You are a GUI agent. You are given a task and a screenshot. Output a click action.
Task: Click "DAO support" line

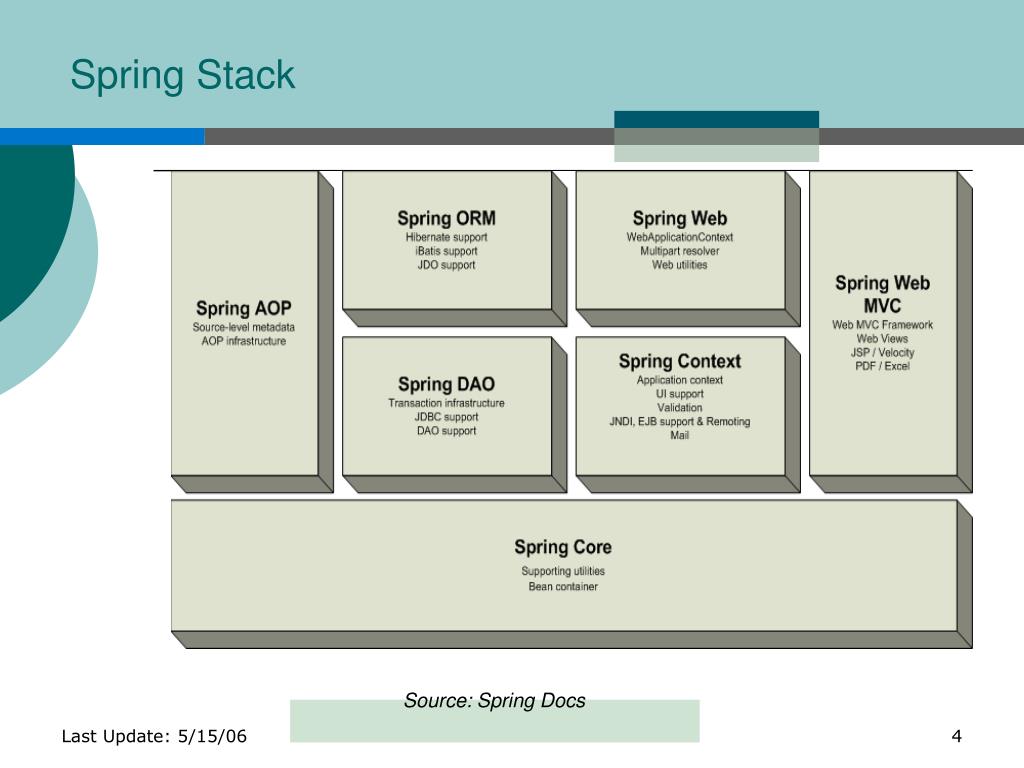tap(447, 430)
